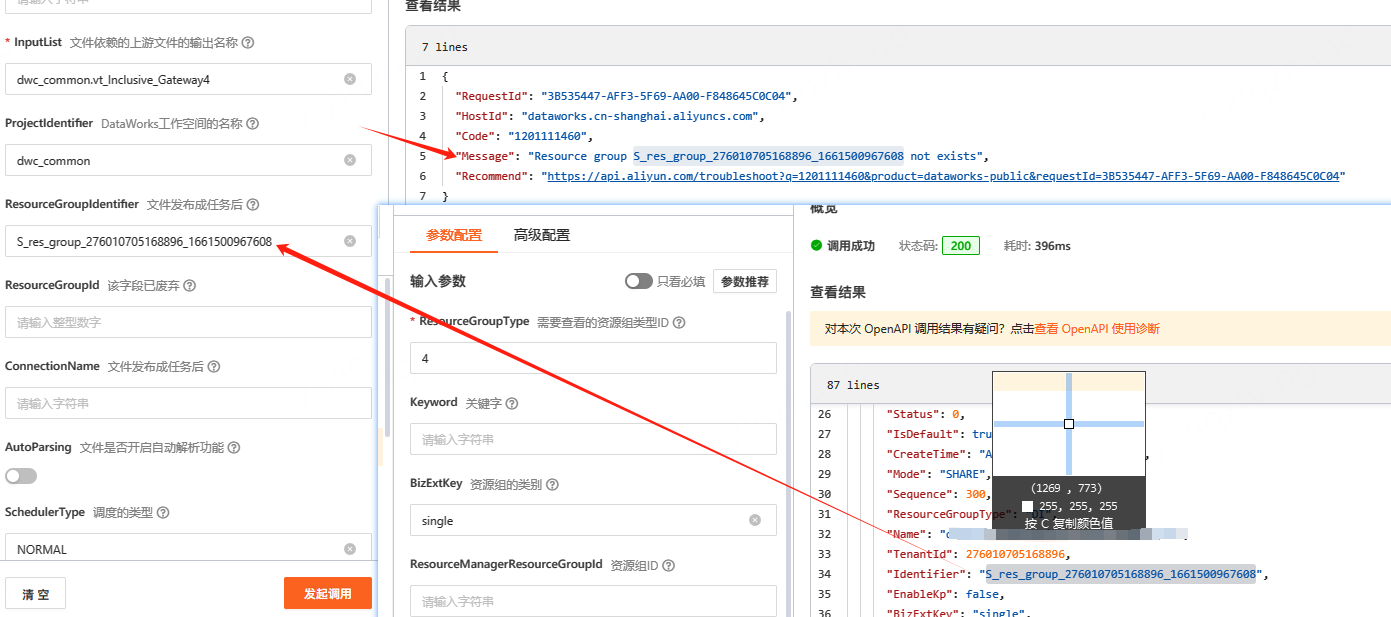Open help icon beside ResourceGroupType label
1391x617 pixels.
(679, 323)
